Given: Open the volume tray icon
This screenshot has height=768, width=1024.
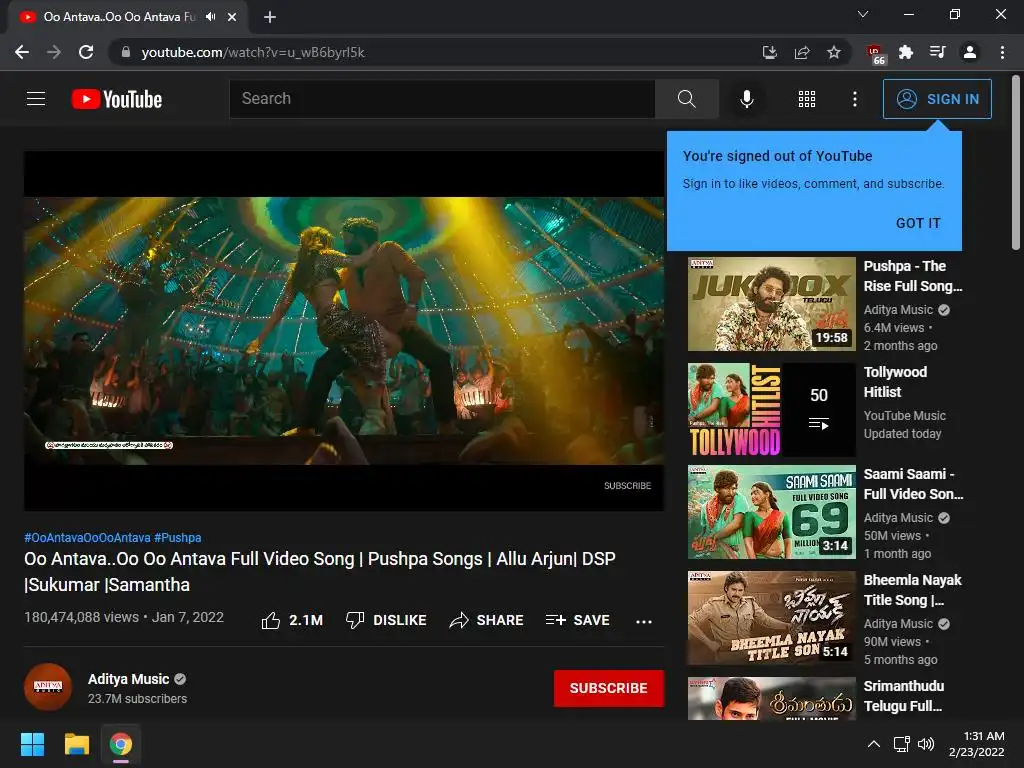Looking at the screenshot, I should pyautogui.click(x=926, y=744).
